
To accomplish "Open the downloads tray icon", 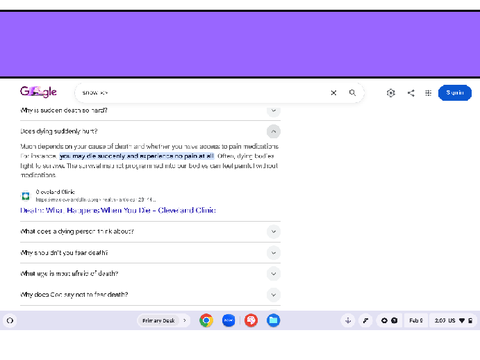I will (348, 321).
